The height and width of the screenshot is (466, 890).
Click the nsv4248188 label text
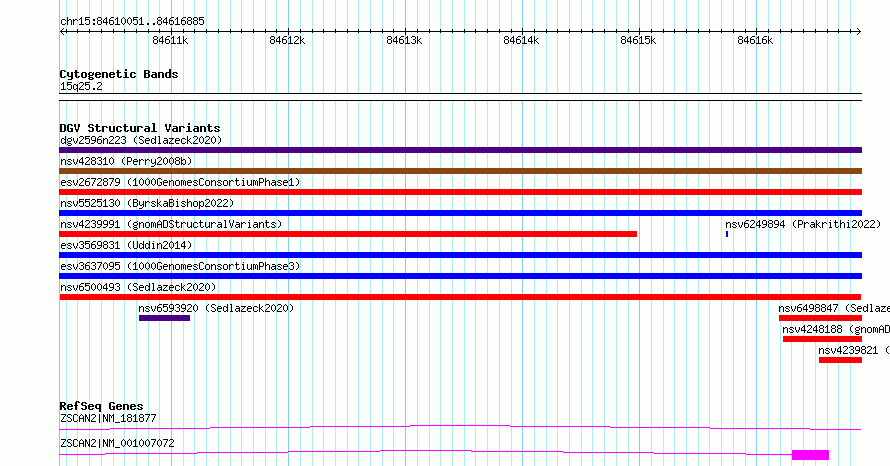click(812, 329)
